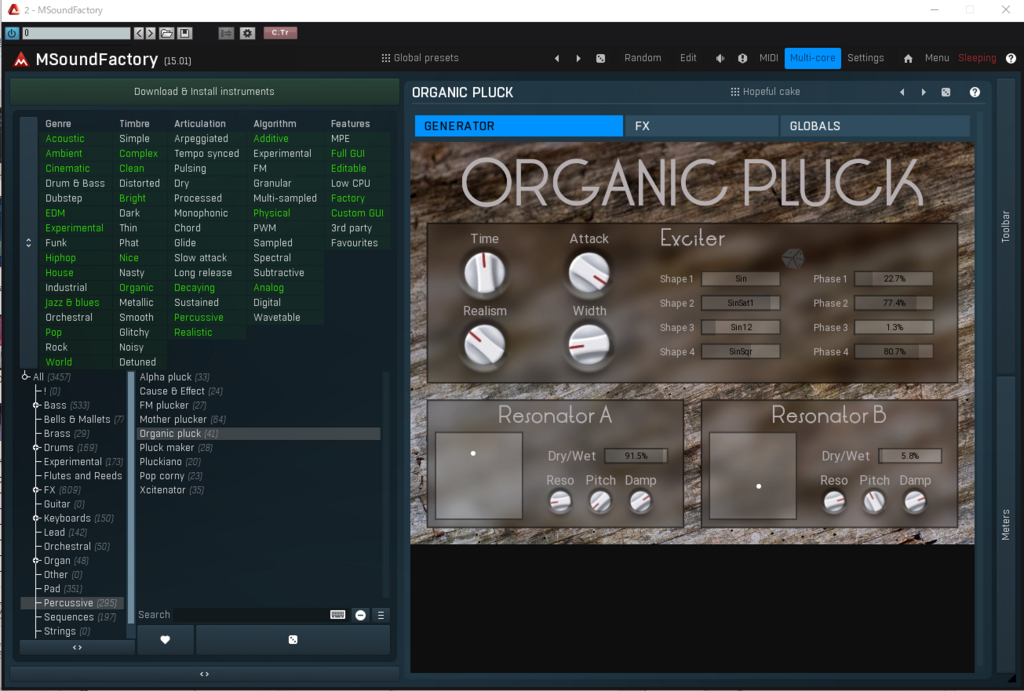The width and height of the screenshot is (1024, 691).
Task: Next Organic Pluck preset arrow
Action: 923,92
